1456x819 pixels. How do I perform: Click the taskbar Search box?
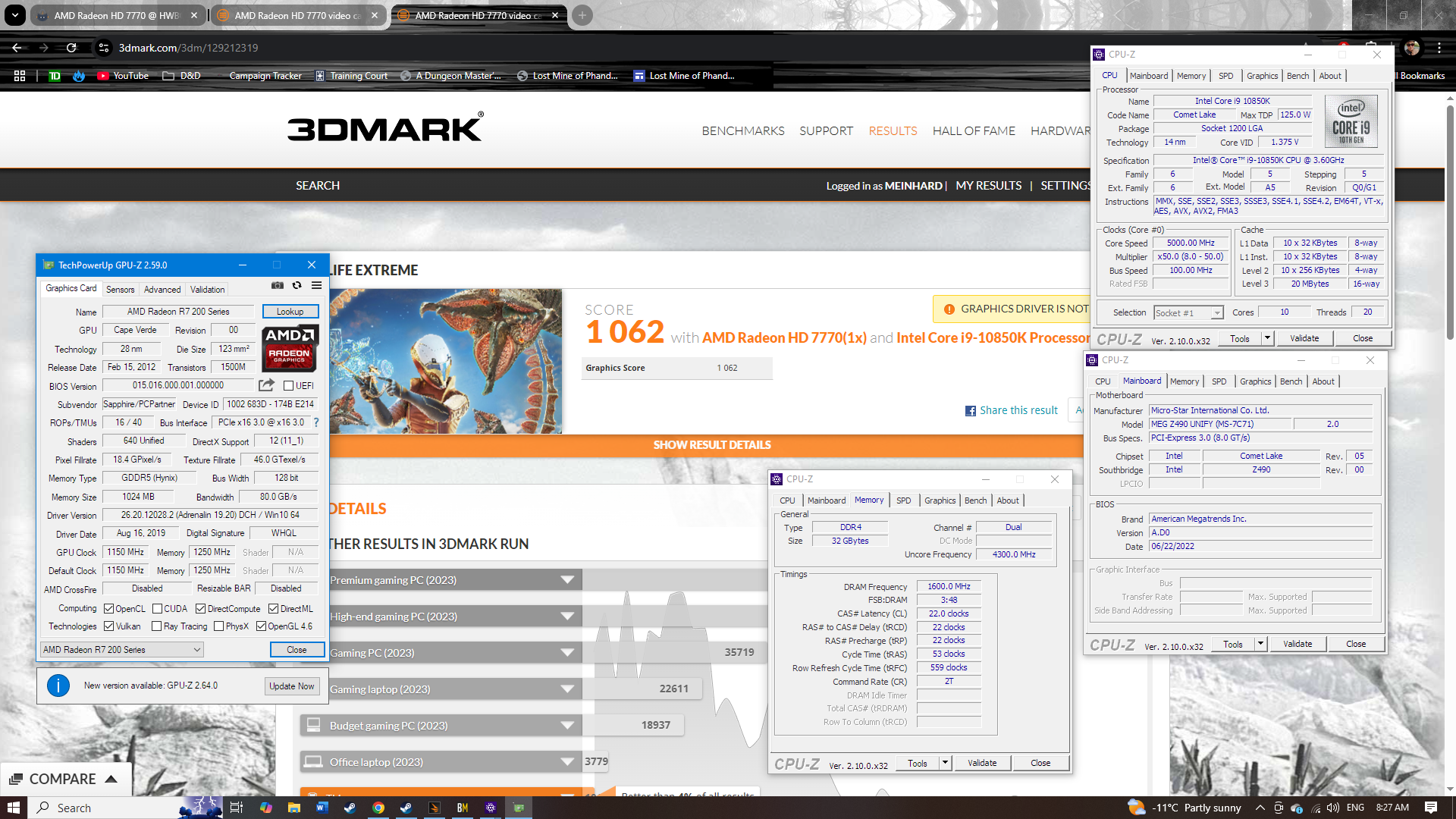click(106, 808)
